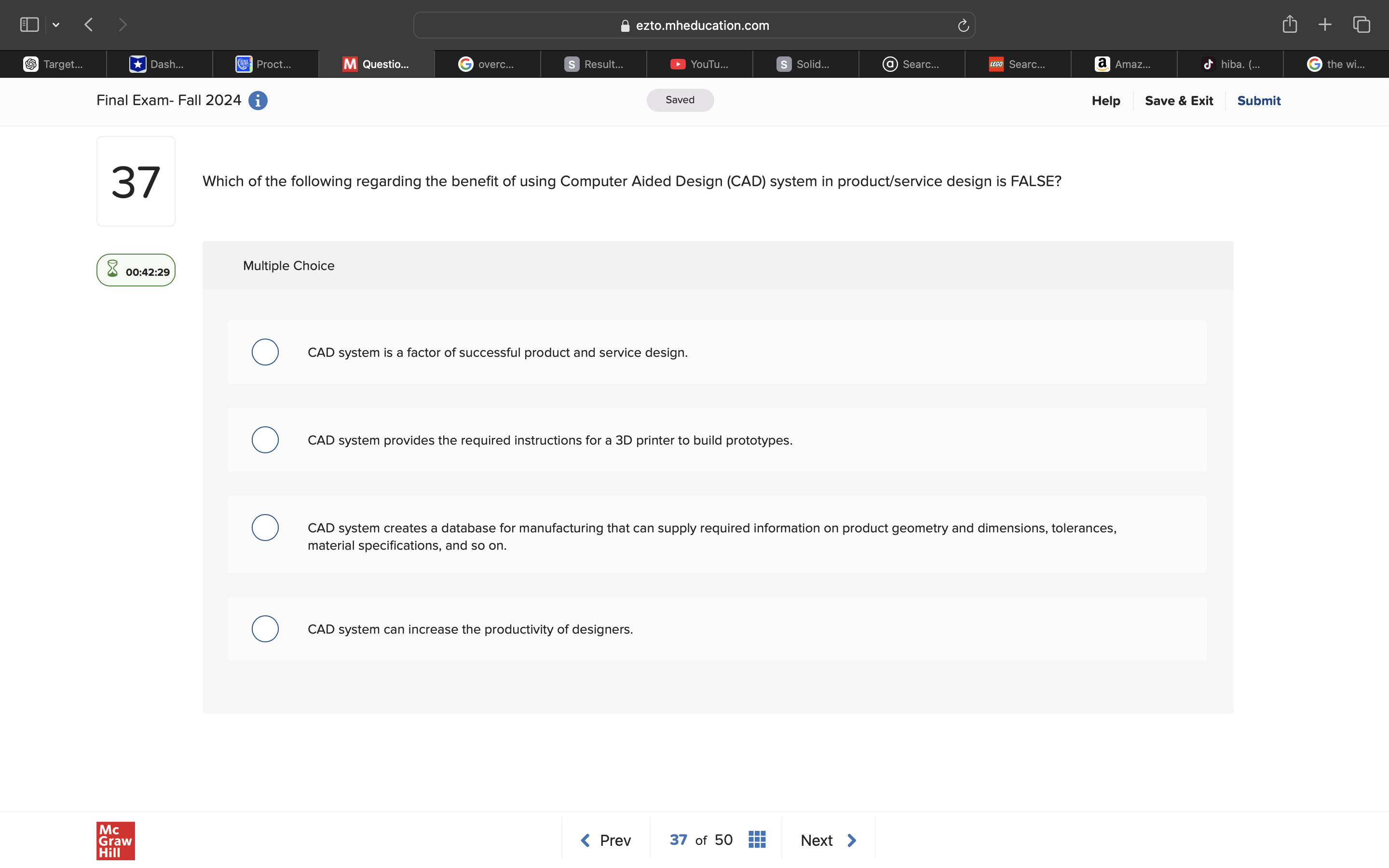The width and height of the screenshot is (1389, 868).
Task: Click the Safari share icon
Action: 1290,25
